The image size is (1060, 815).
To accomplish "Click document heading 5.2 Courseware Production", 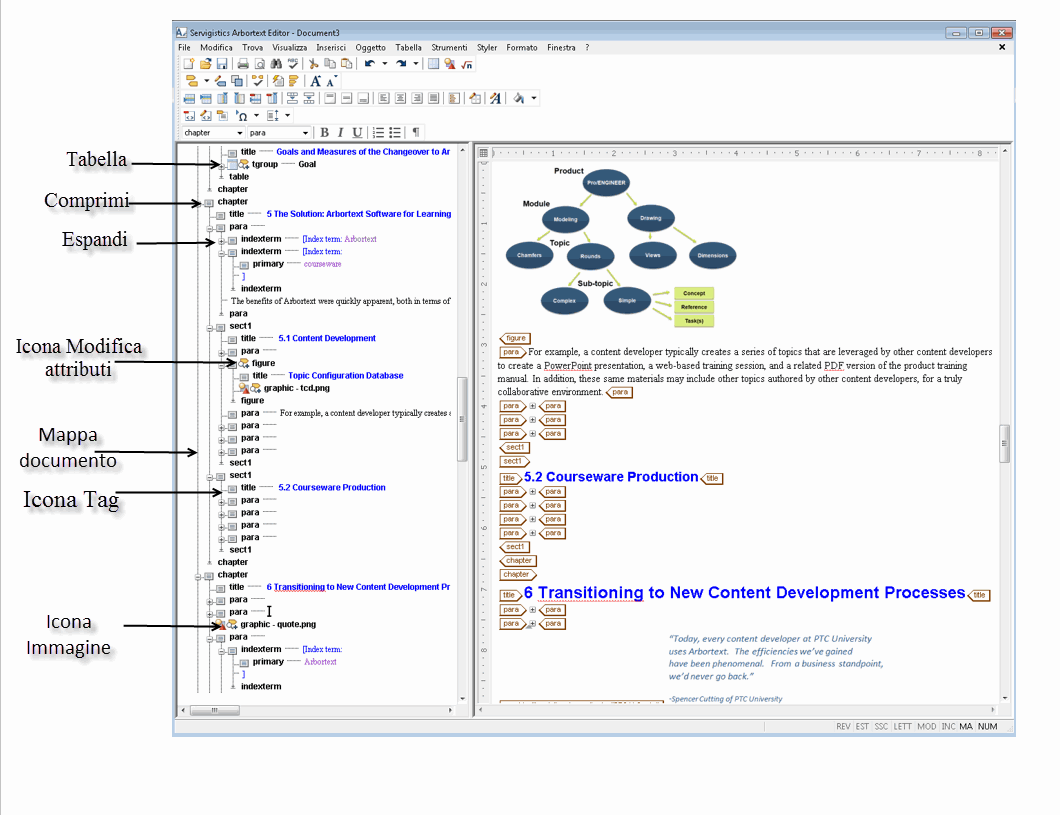I will pyautogui.click(x=611, y=477).
